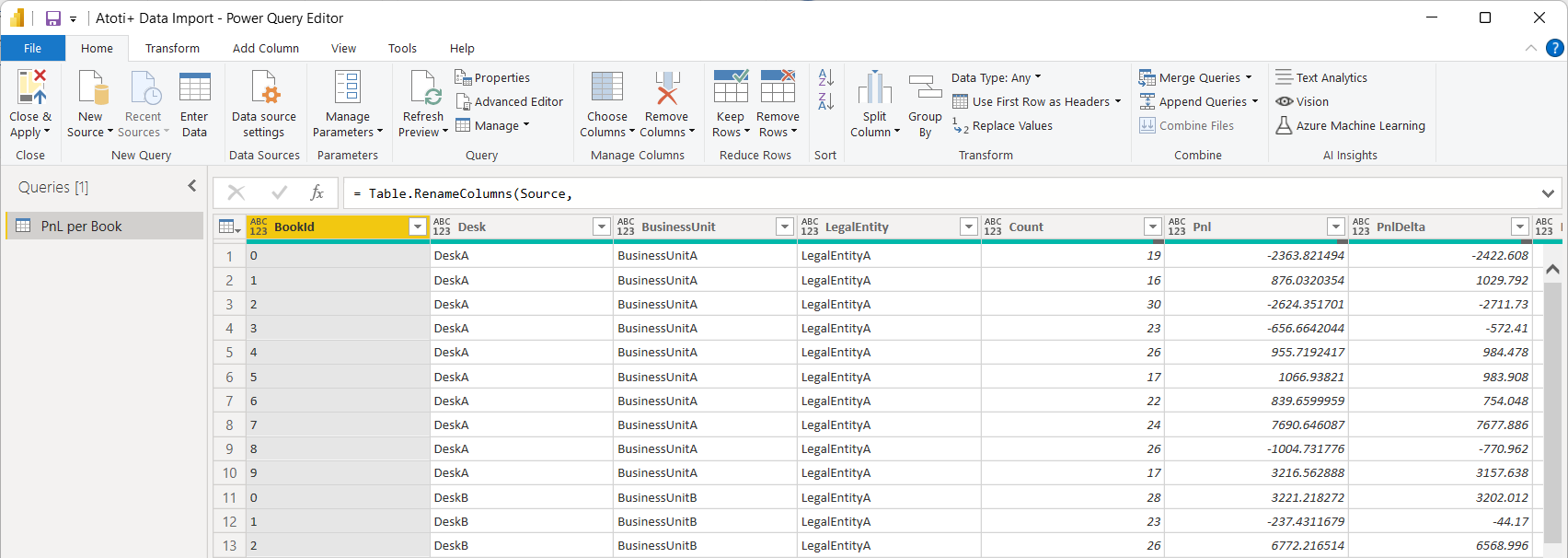The width and height of the screenshot is (1568, 558).
Task: Expand the formula bar
Action: (x=1548, y=193)
